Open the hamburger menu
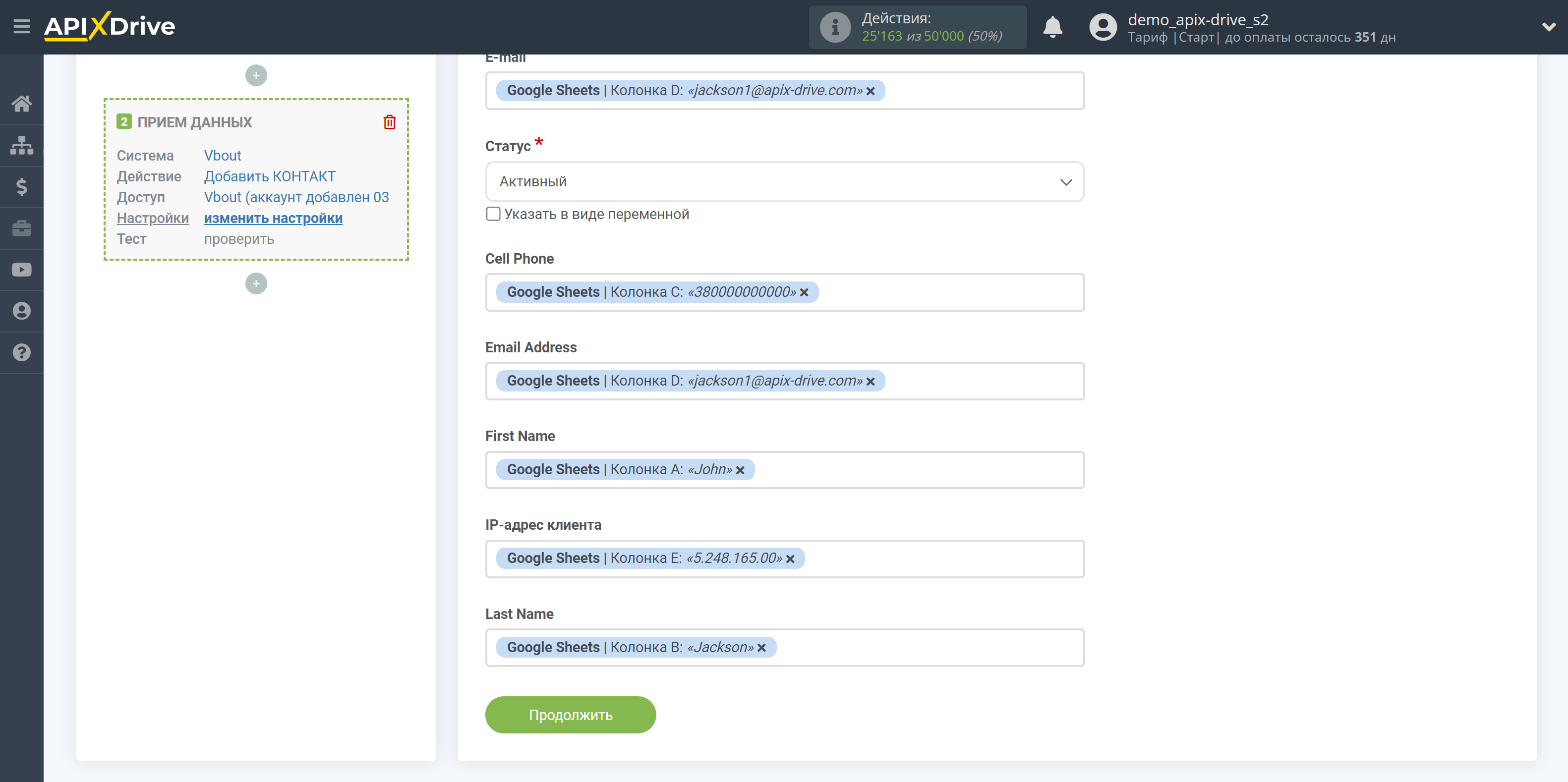This screenshot has width=1568, height=782. coord(21,26)
